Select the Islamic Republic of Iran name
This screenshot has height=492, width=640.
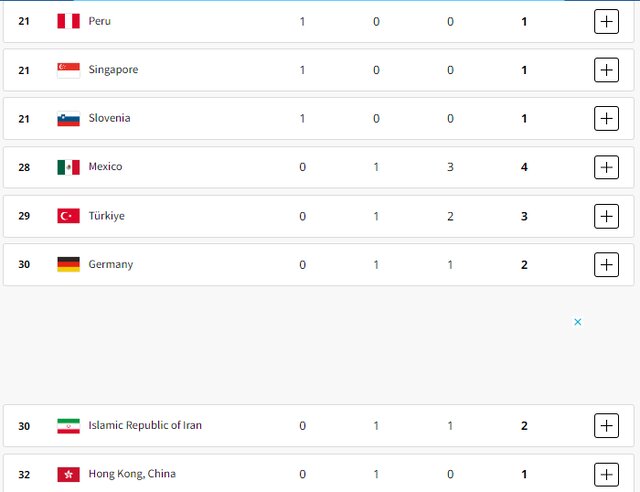(x=145, y=426)
